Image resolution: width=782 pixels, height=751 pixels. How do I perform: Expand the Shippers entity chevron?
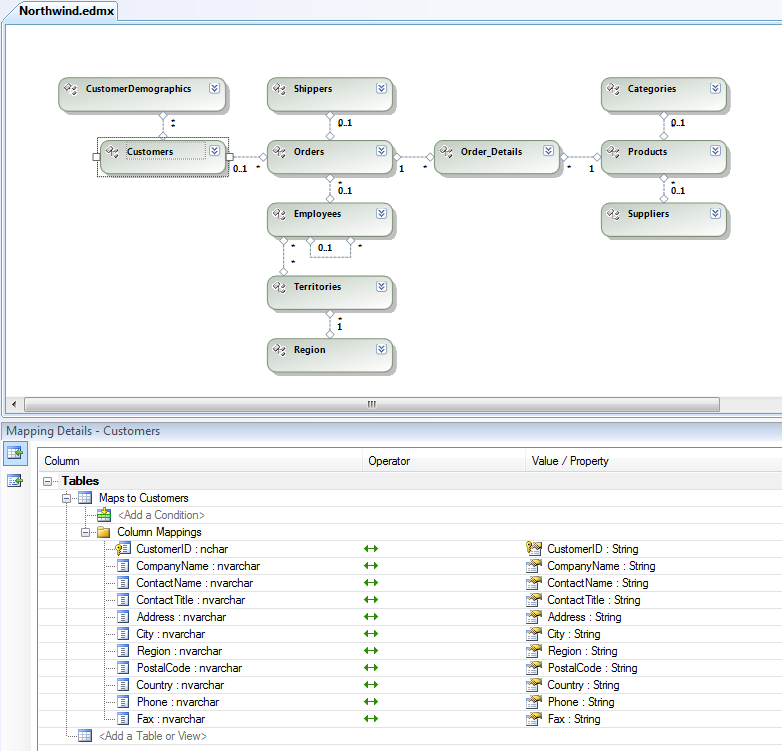click(382, 88)
